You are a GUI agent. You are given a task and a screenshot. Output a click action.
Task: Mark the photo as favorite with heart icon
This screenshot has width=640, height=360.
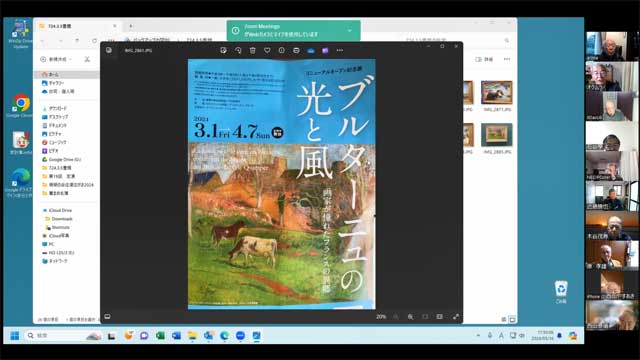(267, 50)
